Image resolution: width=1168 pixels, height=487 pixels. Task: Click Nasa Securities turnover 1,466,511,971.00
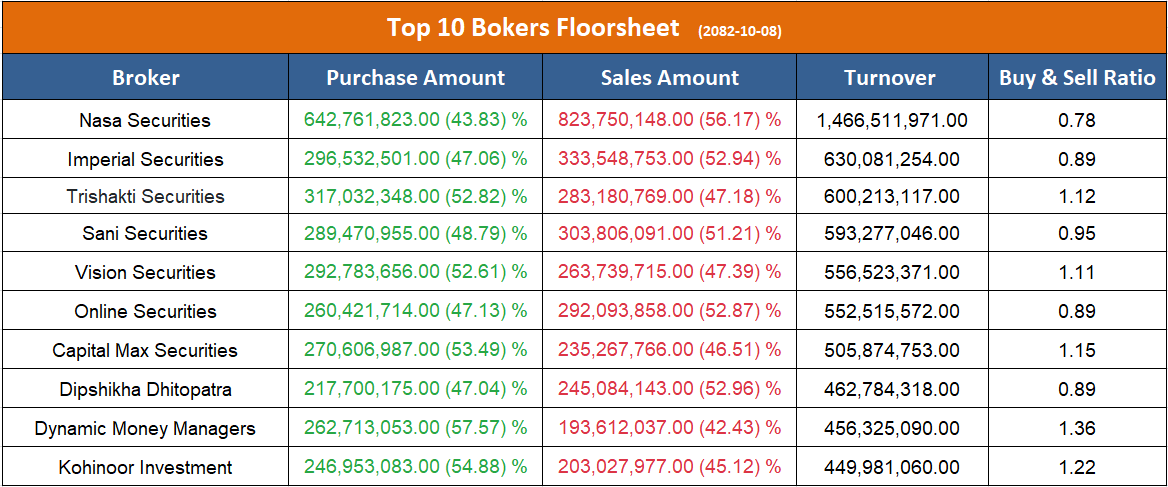pos(892,121)
